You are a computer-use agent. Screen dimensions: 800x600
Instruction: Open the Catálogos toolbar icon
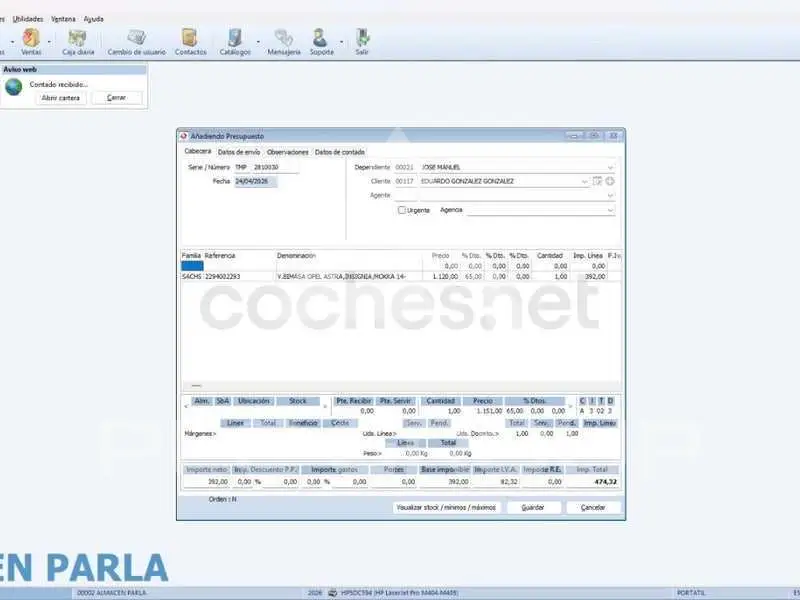point(235,41)
